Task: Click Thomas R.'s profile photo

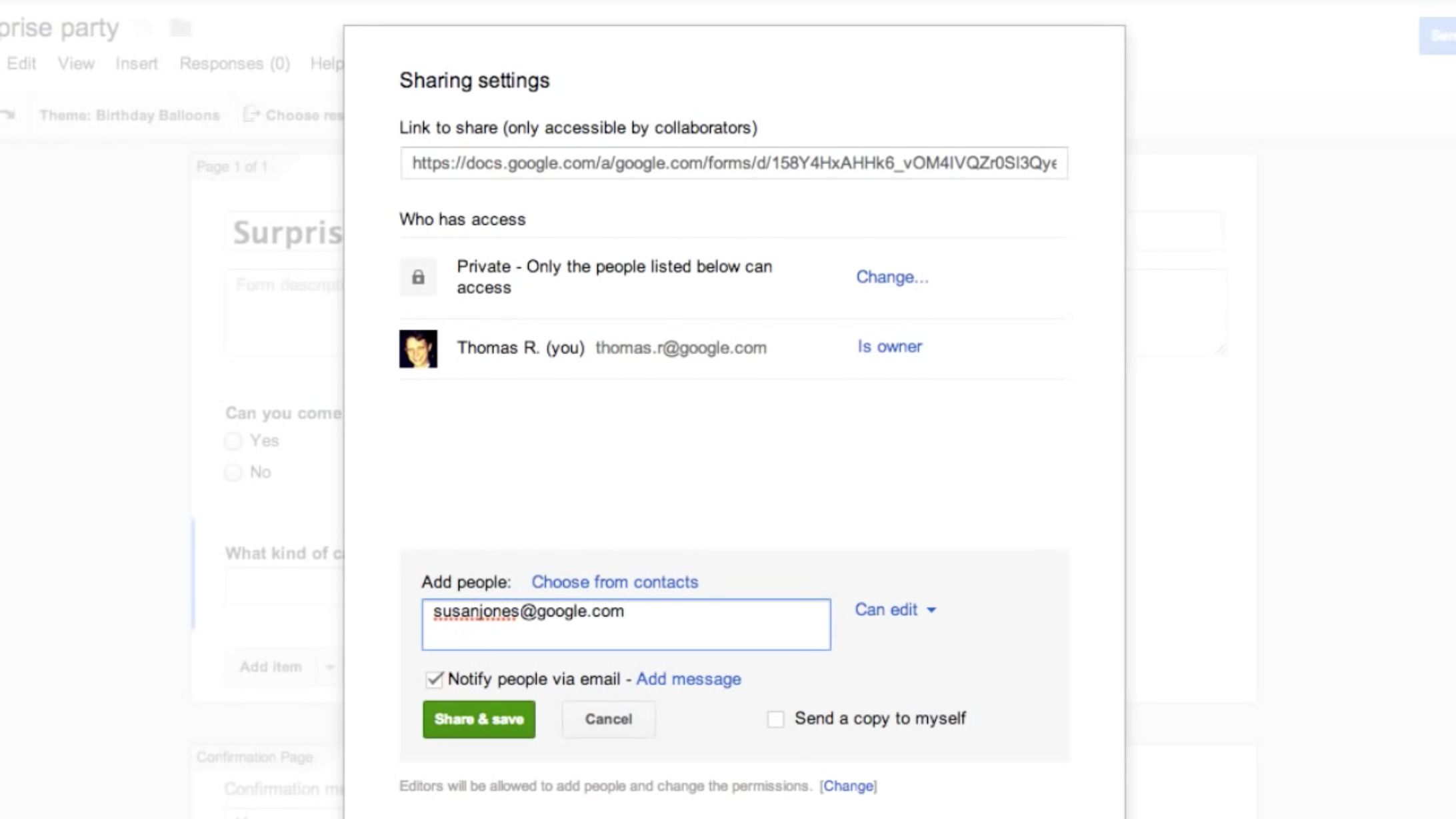Action: 418,349
